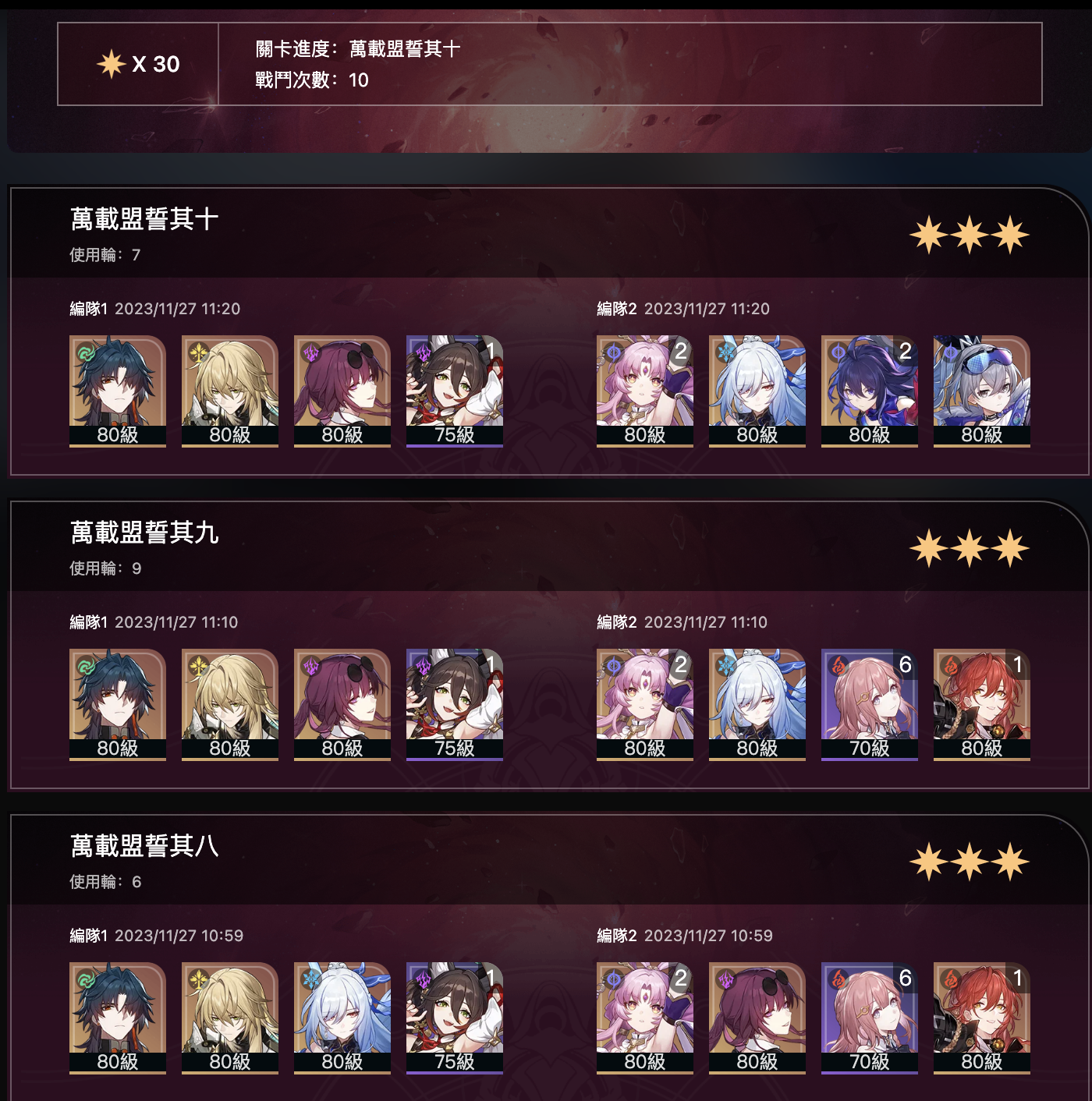This screenshot has width=1092, height=1101.
Task: Open level 75 Tingyun portrait in 萬載盟誓其十
Action: (455, 391)
